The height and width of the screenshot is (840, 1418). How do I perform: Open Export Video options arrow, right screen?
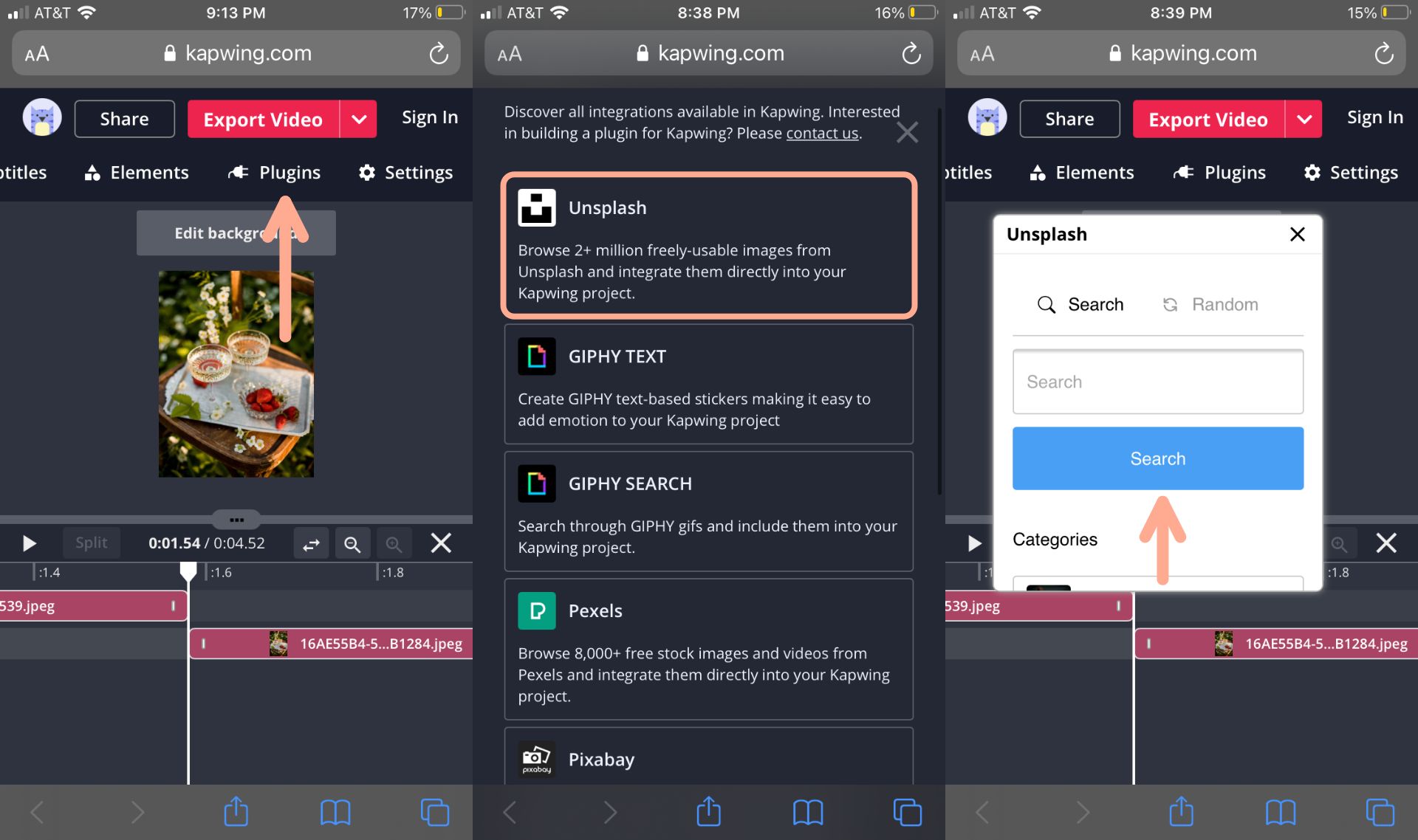pyautogui.click(x=1304, y=119)
